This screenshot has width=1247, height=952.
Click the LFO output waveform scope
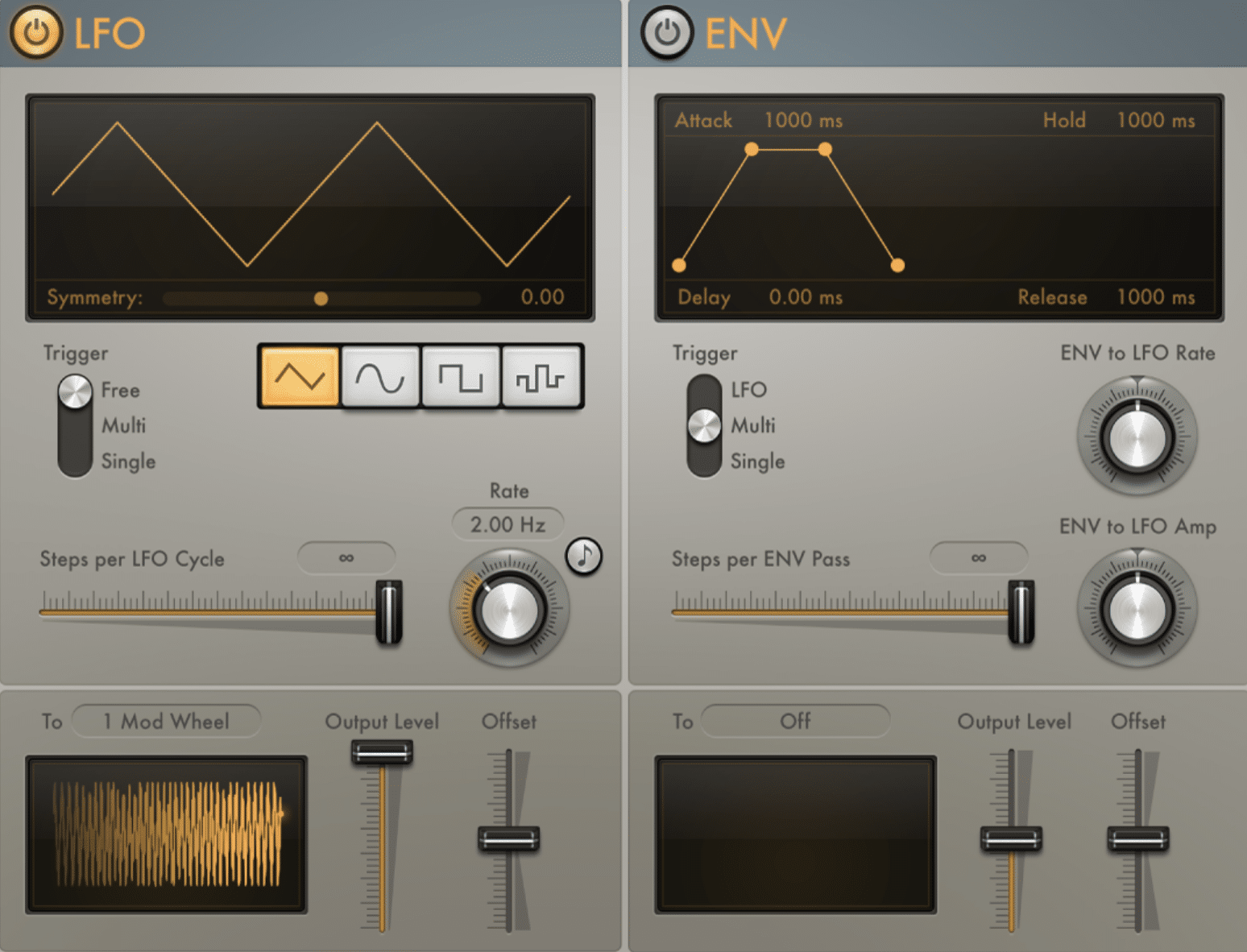(x=167, y=834)
